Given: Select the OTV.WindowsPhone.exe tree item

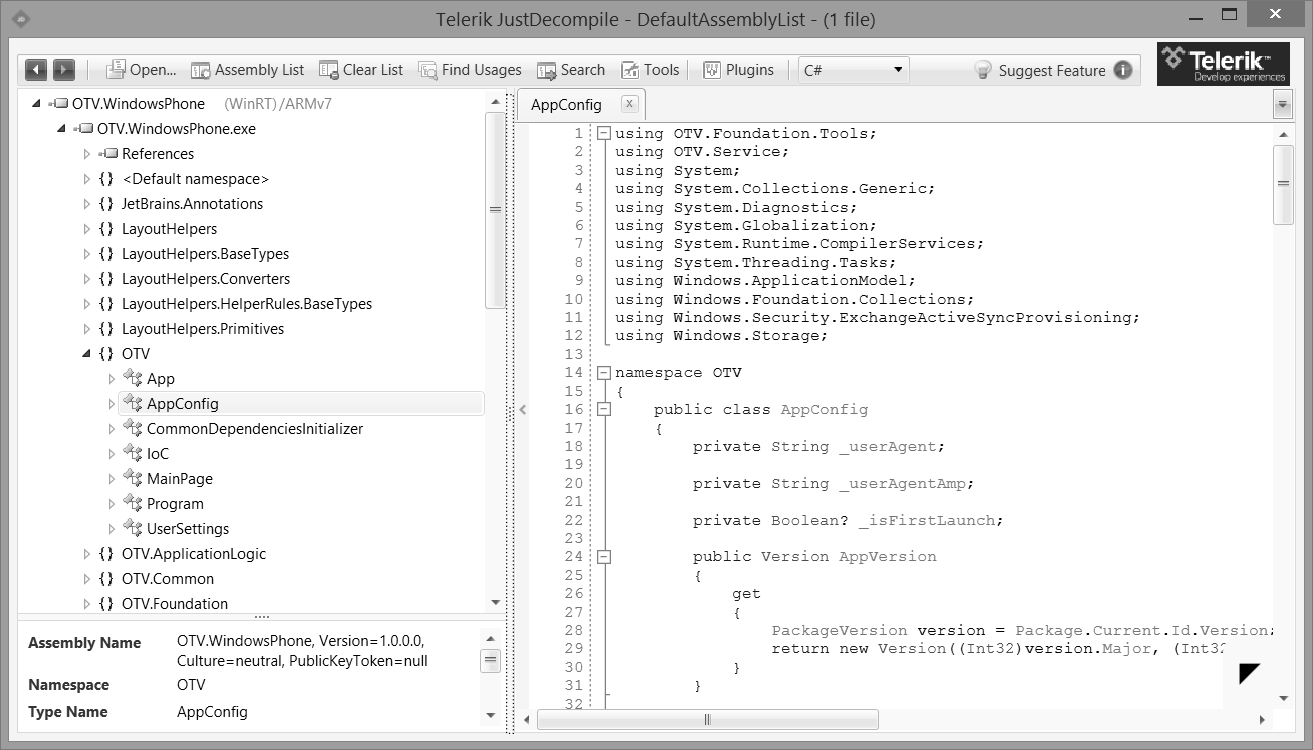Looking at the screenshot, I should click(x=176, y=128).
